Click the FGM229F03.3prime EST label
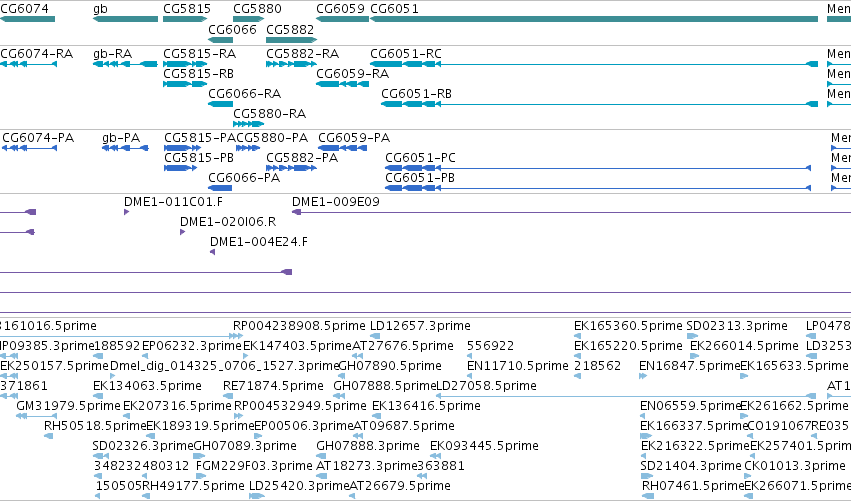Screen dimensions: 851x501 pos(254,466)
